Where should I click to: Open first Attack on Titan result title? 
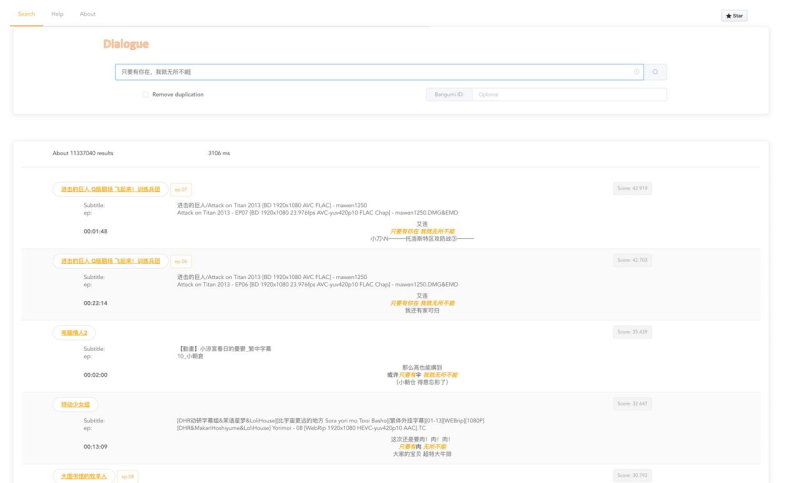[110, 189]
